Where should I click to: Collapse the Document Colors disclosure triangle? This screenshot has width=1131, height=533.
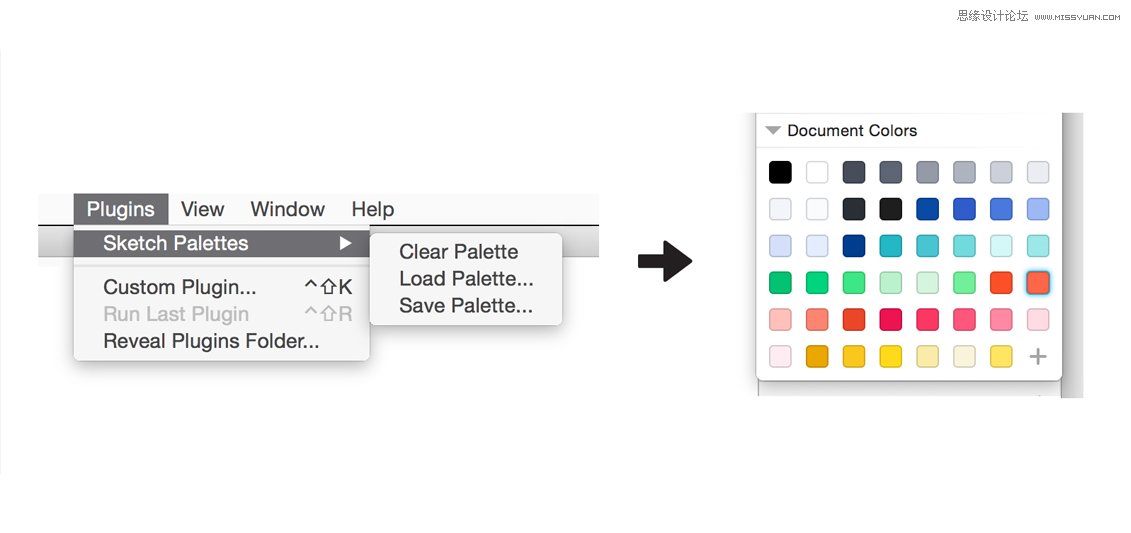coord(772,131)
